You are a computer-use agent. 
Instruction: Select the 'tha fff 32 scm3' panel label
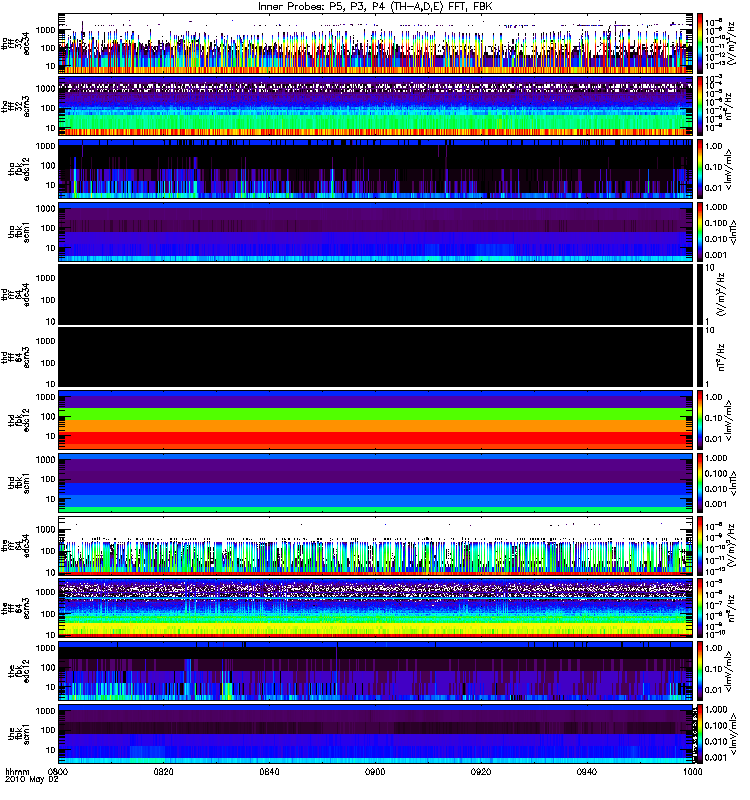15,106
